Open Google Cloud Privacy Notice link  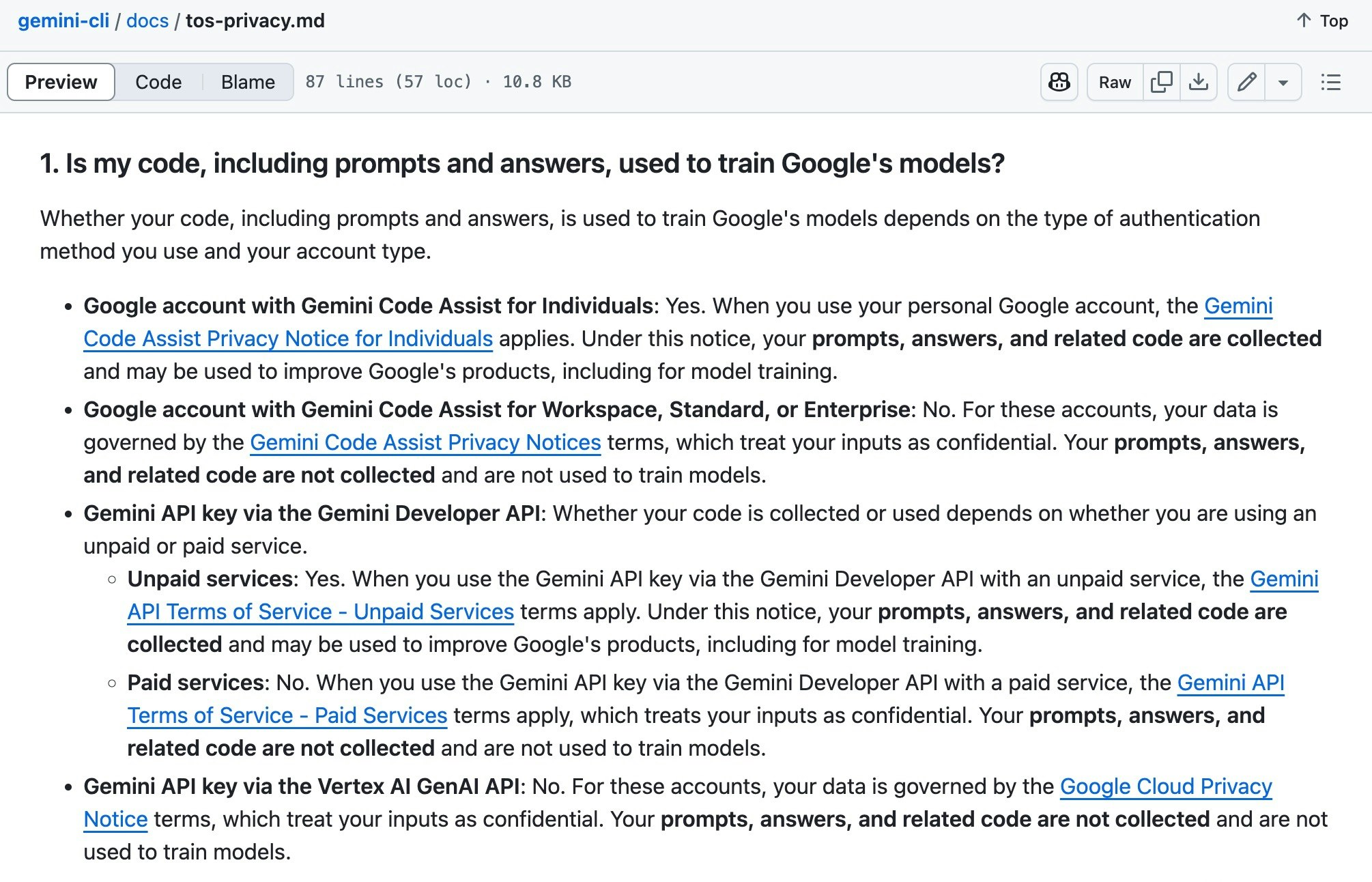(x=1165, y=786)
